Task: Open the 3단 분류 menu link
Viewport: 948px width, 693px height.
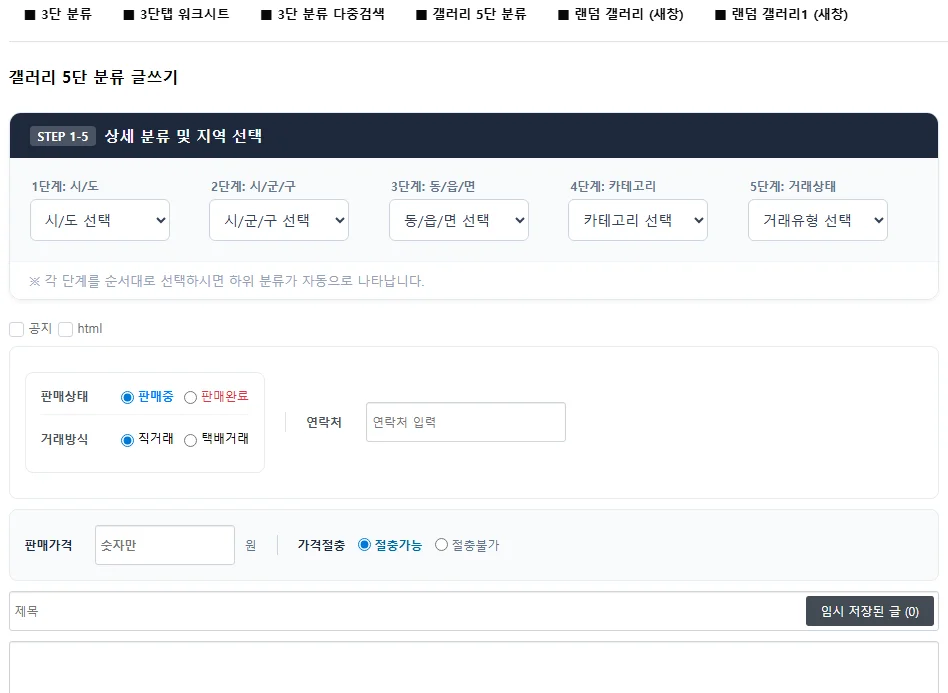Action: click(x=59, y=14)
